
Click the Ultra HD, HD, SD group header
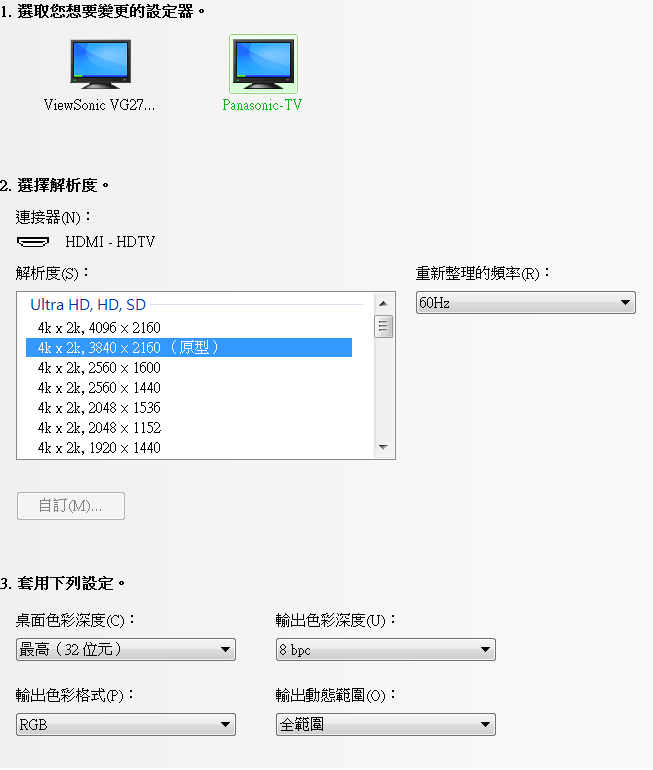coord(88,304)
